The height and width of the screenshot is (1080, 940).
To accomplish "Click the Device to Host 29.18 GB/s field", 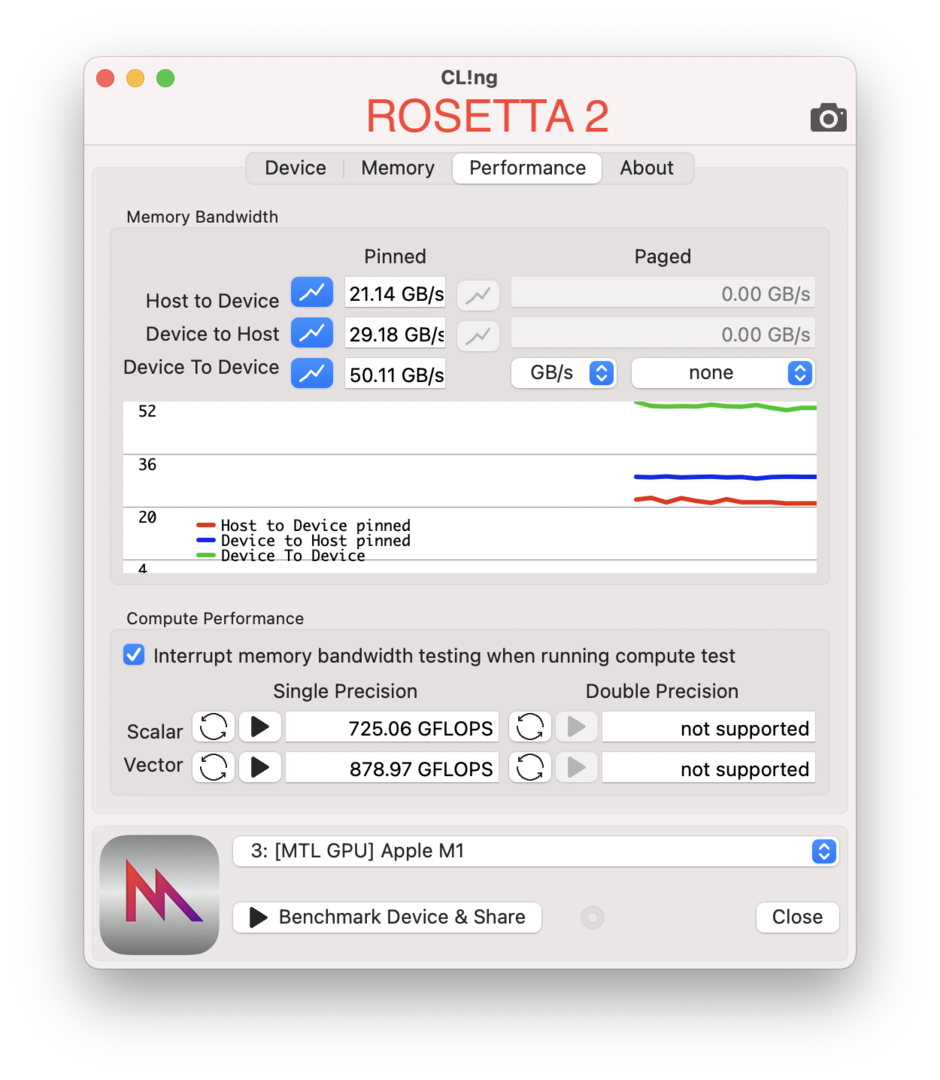I will 395,334.
